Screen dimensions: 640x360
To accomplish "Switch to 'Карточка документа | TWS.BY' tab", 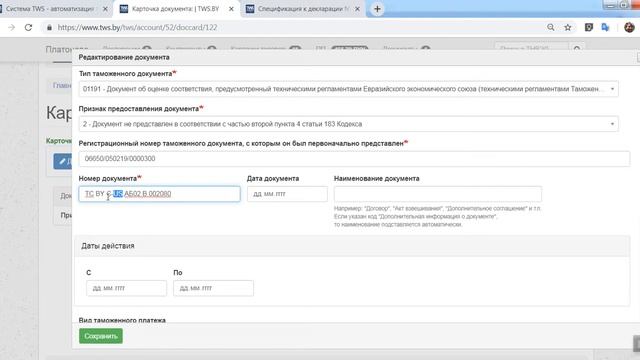I will [176, 9].
